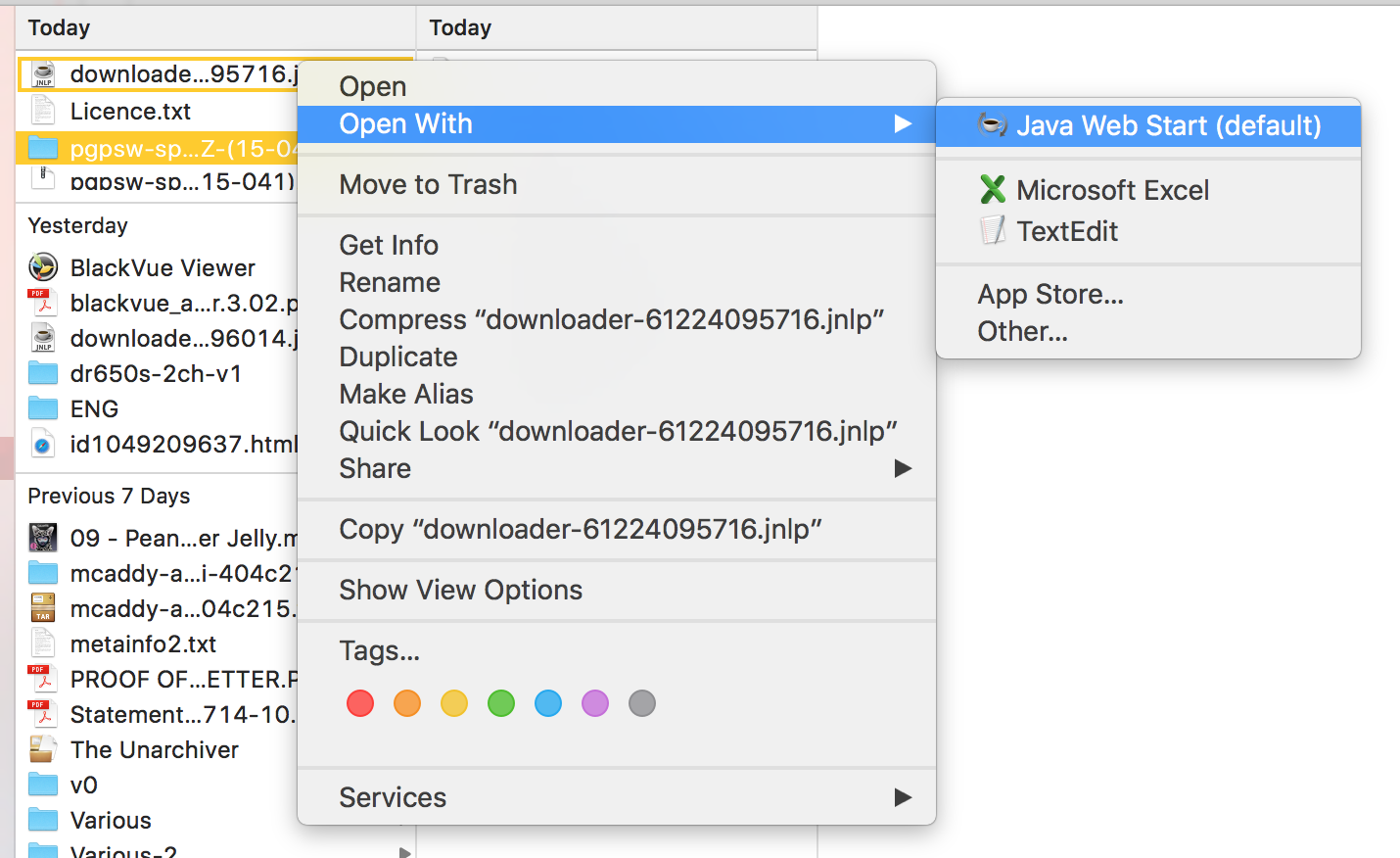Click the Microsoft Excel icon in submenu

tap(993, 190)
